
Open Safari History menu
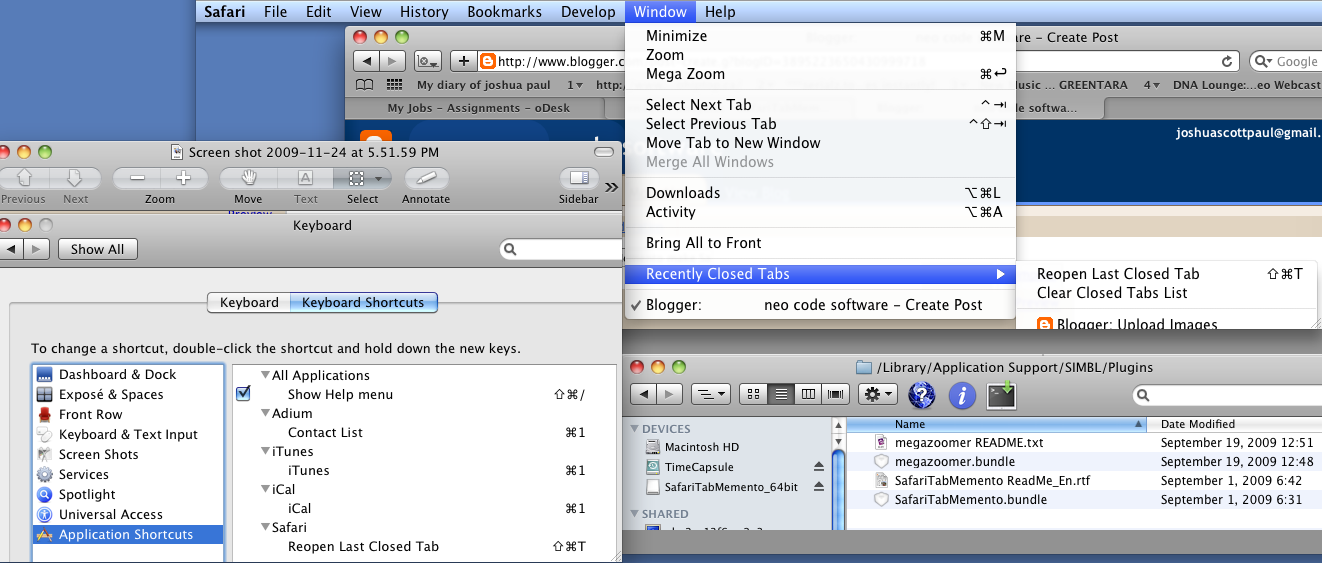click(x=424, y=12)
